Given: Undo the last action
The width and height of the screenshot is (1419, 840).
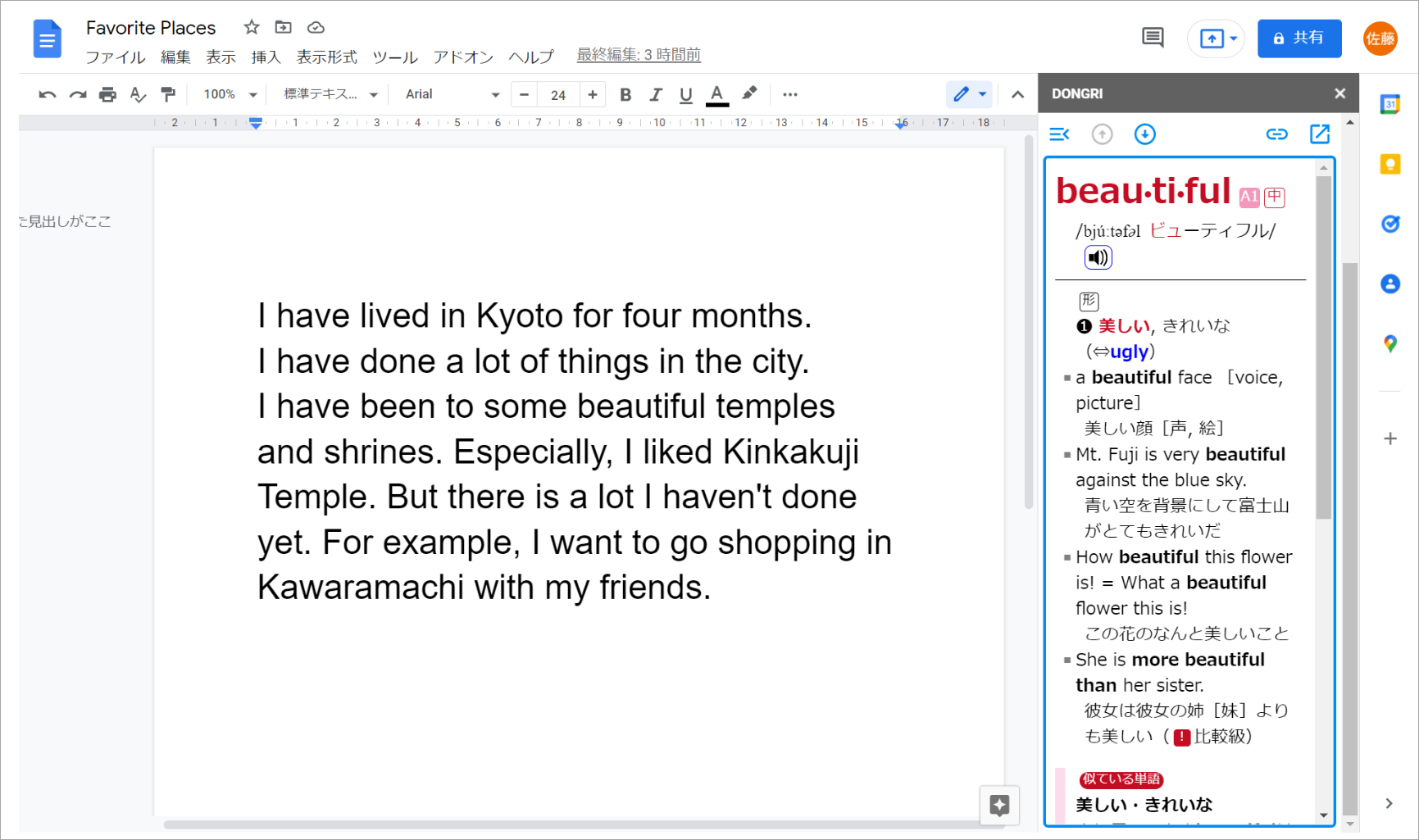Looking at the screenshot, I should pyautogui.click(x=48, y=94).
